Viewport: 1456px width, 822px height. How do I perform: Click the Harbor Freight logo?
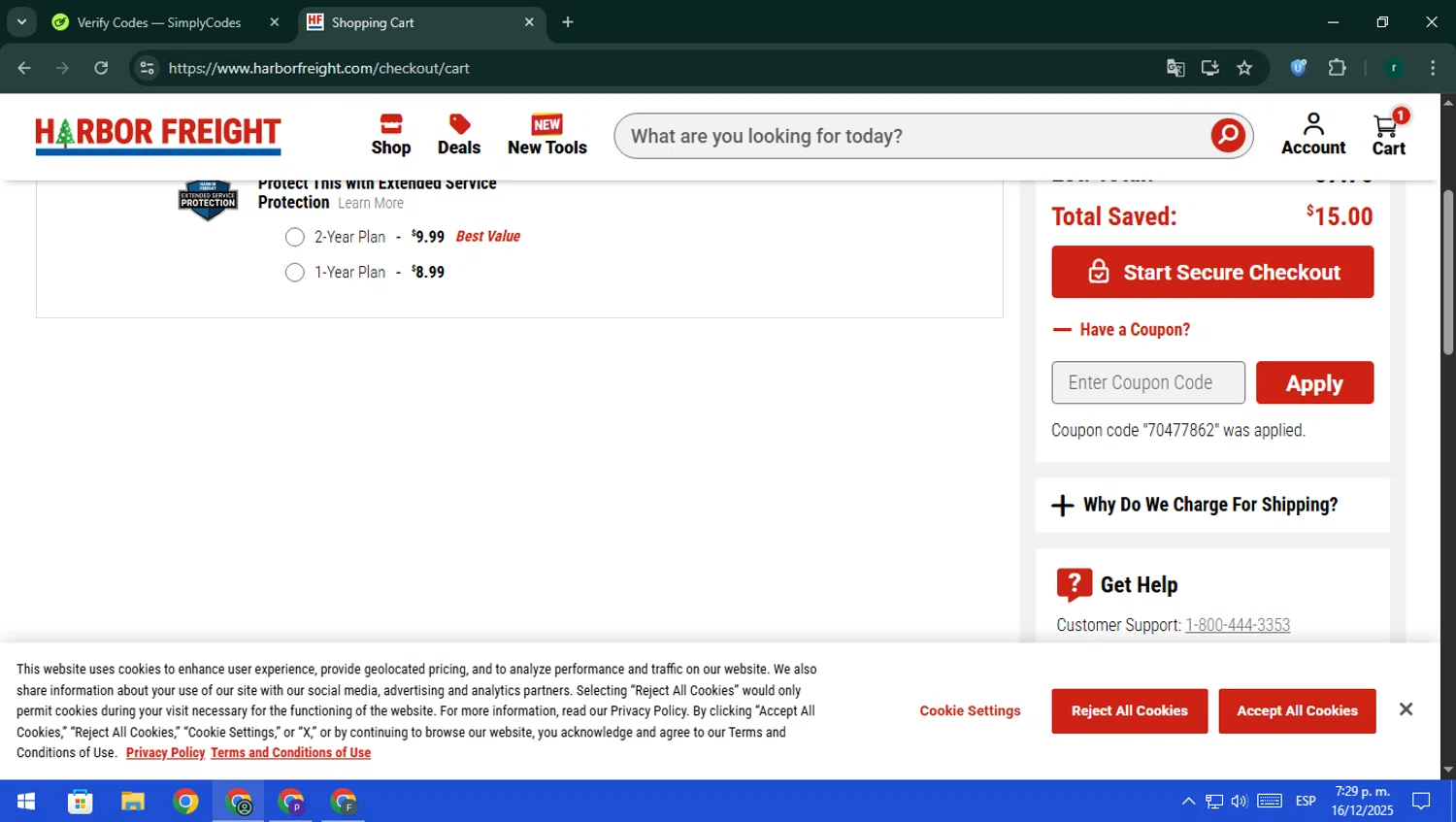pos(158,135)
